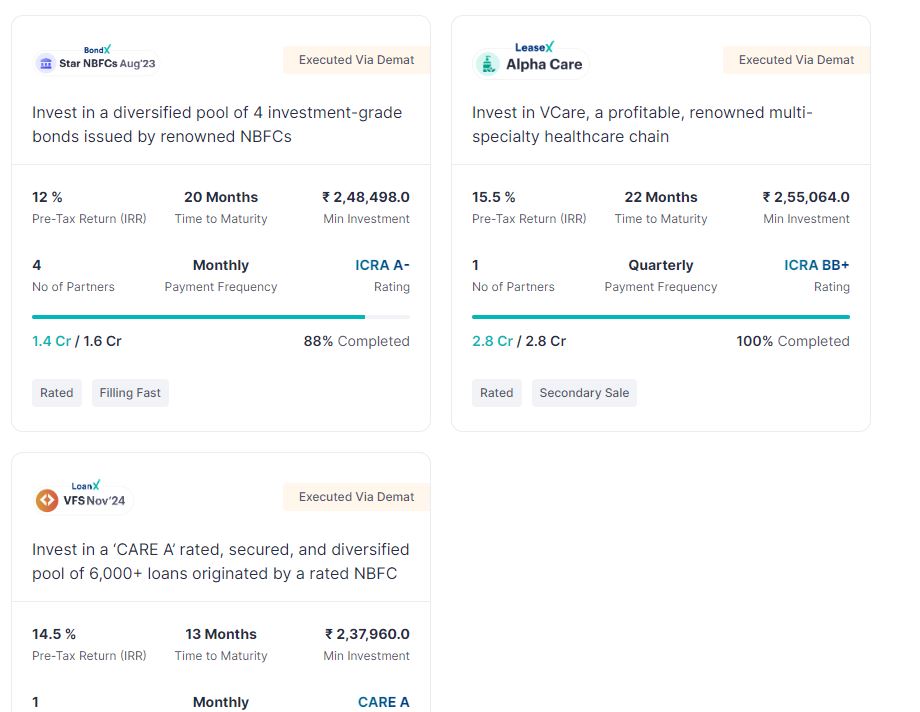The width and height of the screenshot is (920, 712).
Task: Click the Star NBFCs diversified bonds description
Action: coord(217,124)
